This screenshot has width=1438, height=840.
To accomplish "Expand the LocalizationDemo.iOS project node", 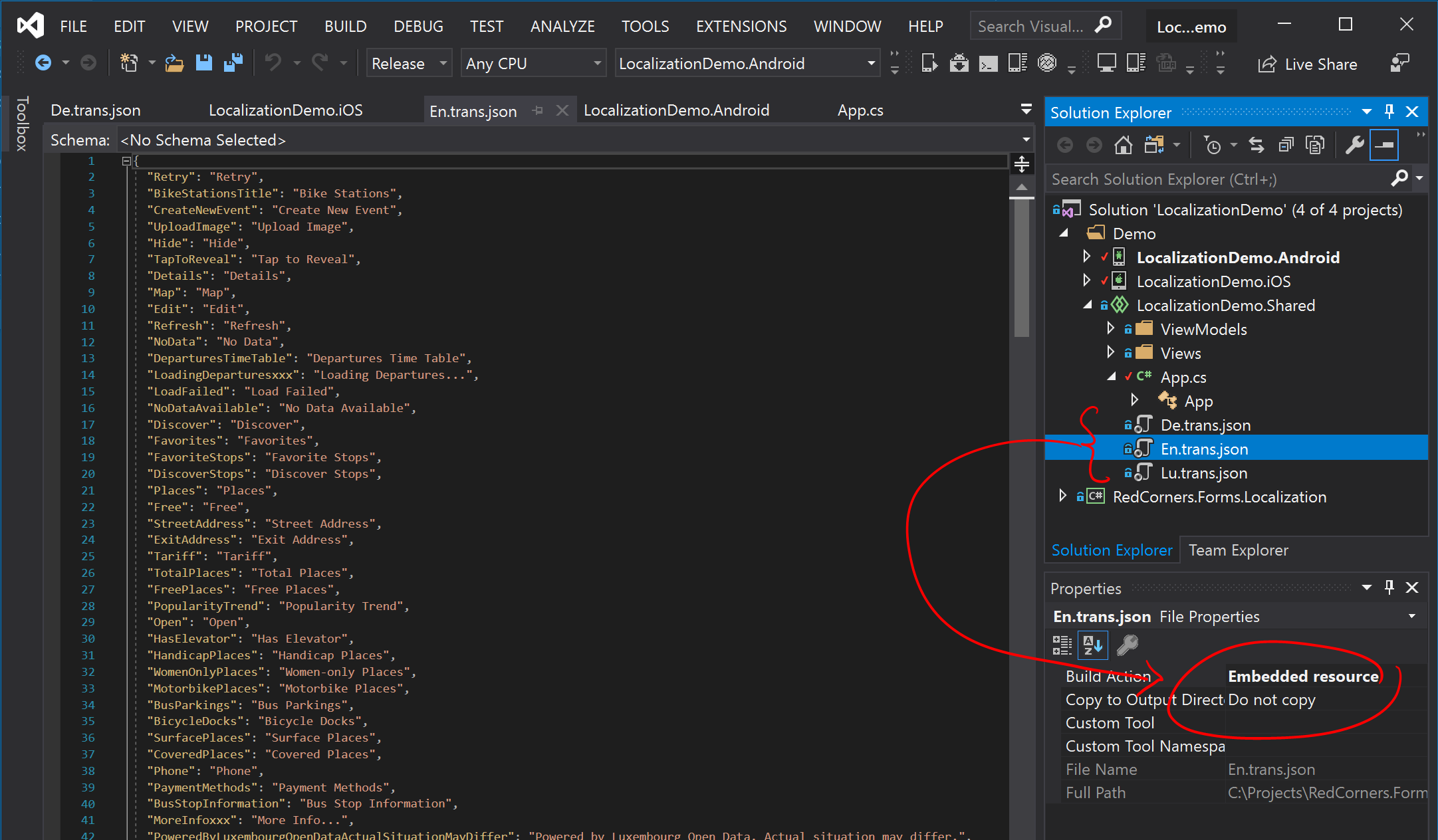I will tap(1086, 280).
